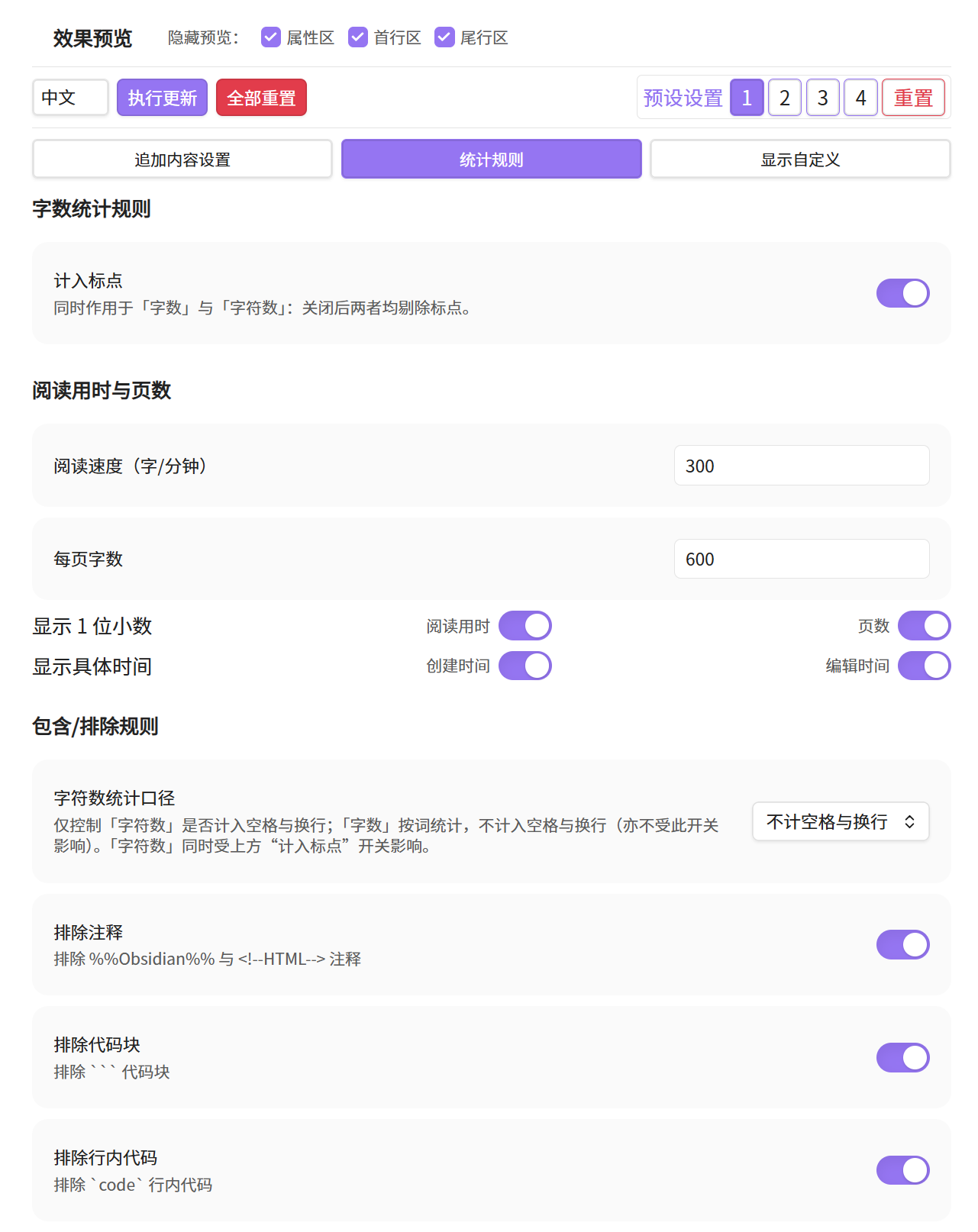Click the 字数统计规则 section heading
The height and width of the screenshot is (1232, 978).
click(x=92, y=208)
